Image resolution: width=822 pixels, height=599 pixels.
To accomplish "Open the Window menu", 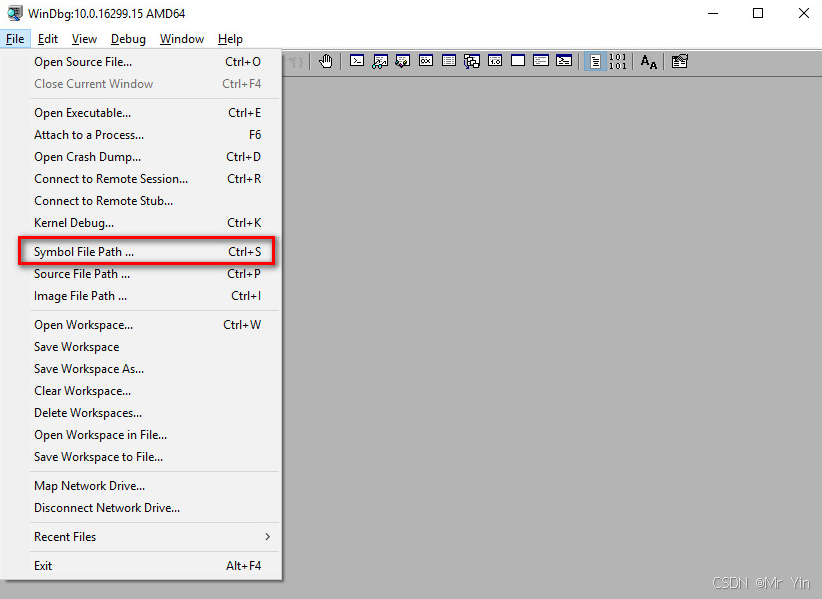I will coord(182,39).
